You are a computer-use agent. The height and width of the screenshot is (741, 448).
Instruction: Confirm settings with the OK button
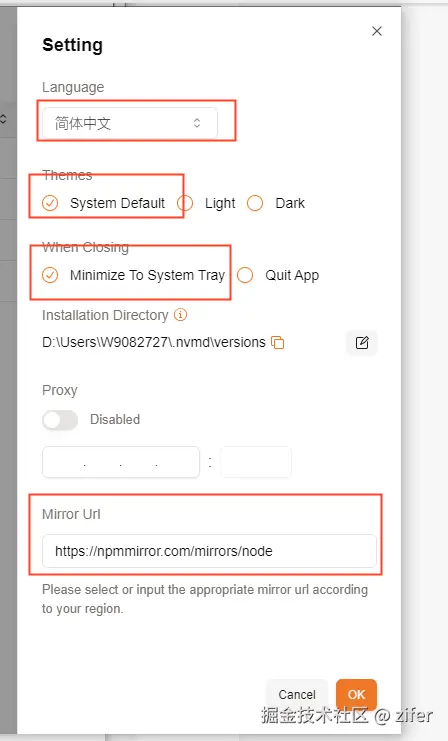356,694
